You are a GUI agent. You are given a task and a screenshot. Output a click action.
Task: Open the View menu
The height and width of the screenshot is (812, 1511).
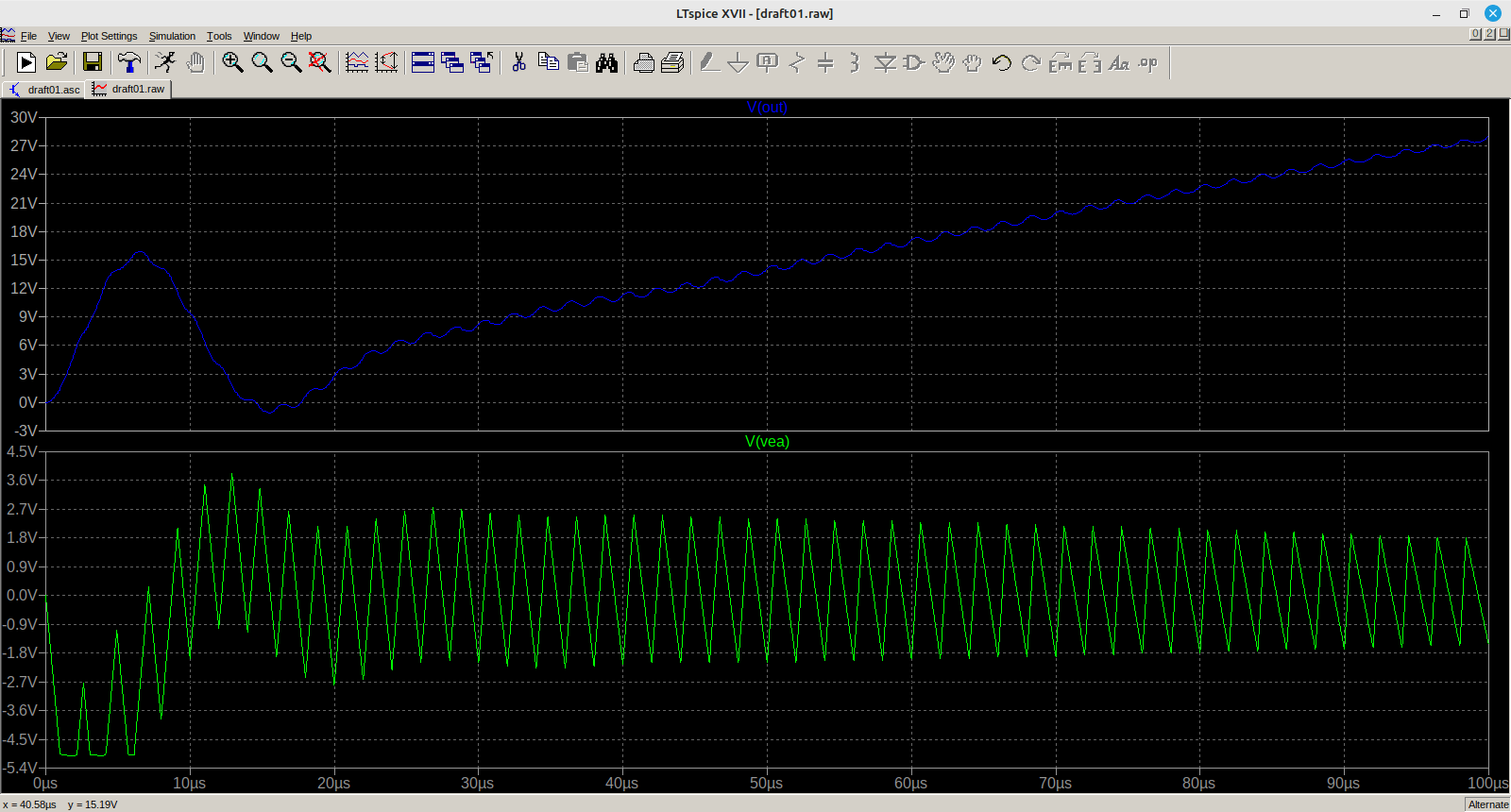(x=59, y=36)
